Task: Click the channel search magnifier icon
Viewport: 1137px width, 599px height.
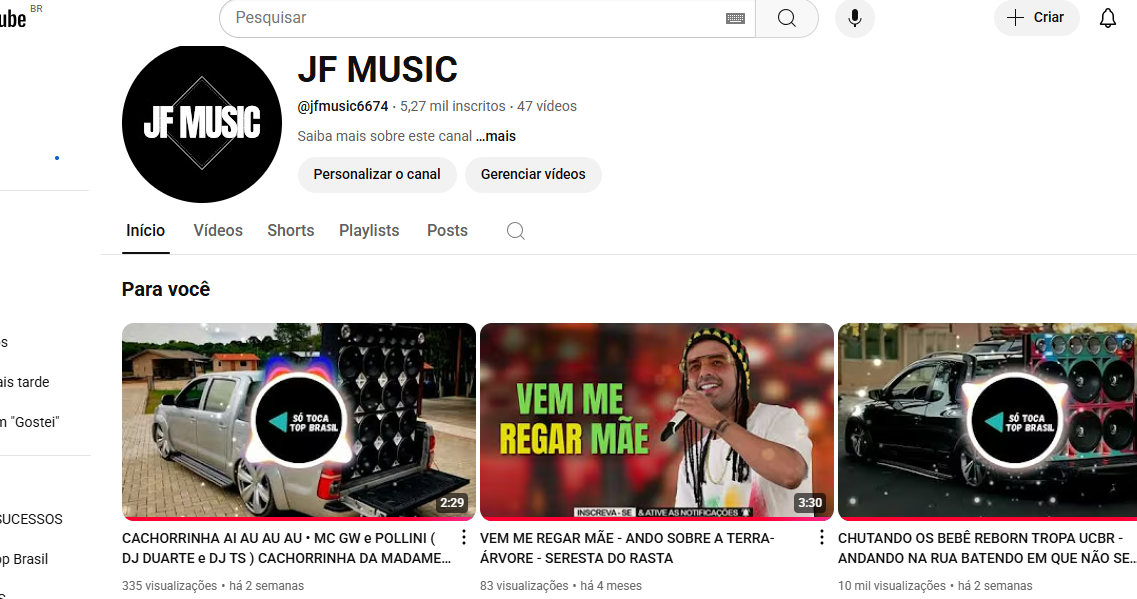Action: (x=516, y=231)
